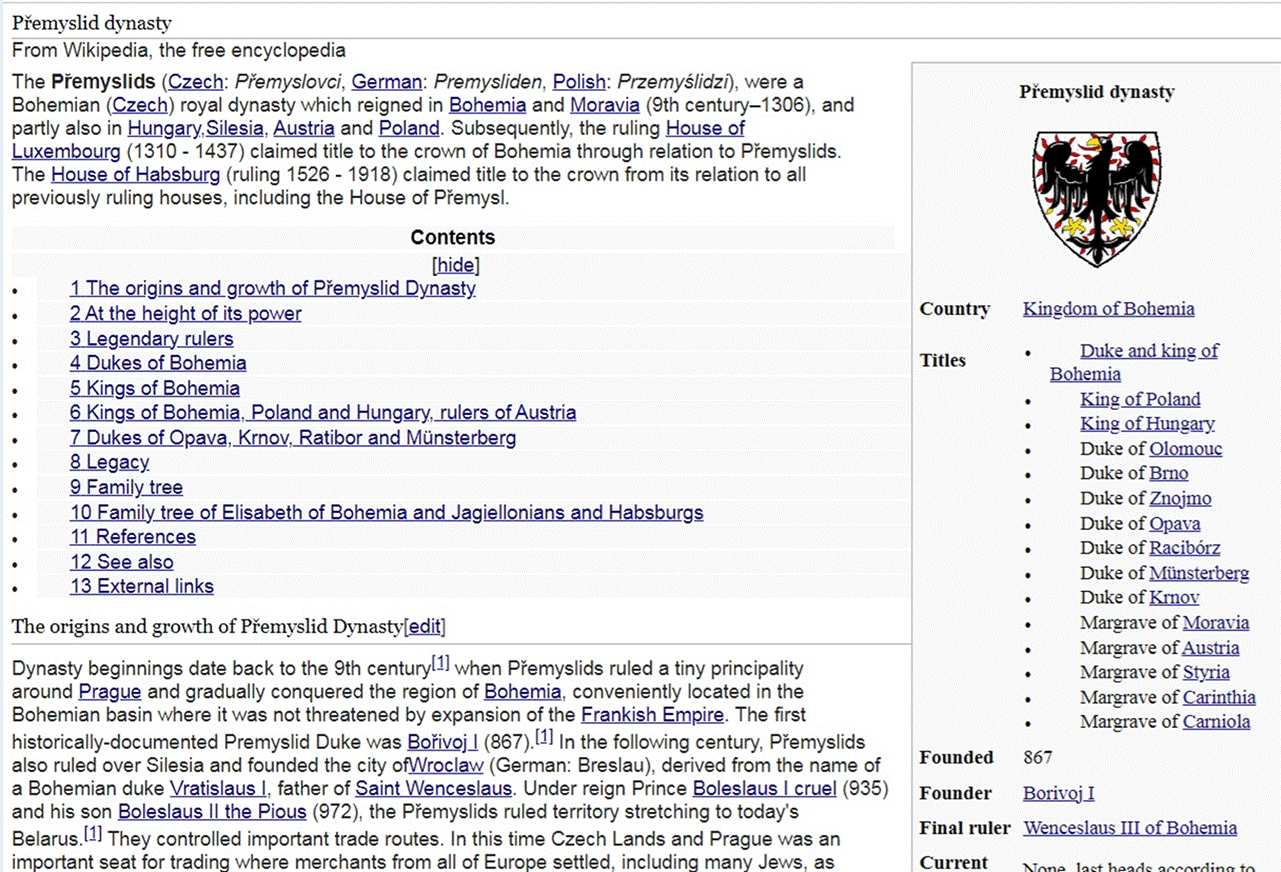Open the Bohemia link in the intro paragraph

487,104
